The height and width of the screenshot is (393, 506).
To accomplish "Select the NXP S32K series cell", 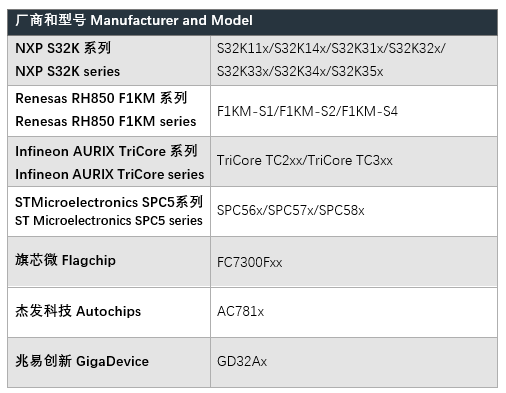I will click(109, 60).
